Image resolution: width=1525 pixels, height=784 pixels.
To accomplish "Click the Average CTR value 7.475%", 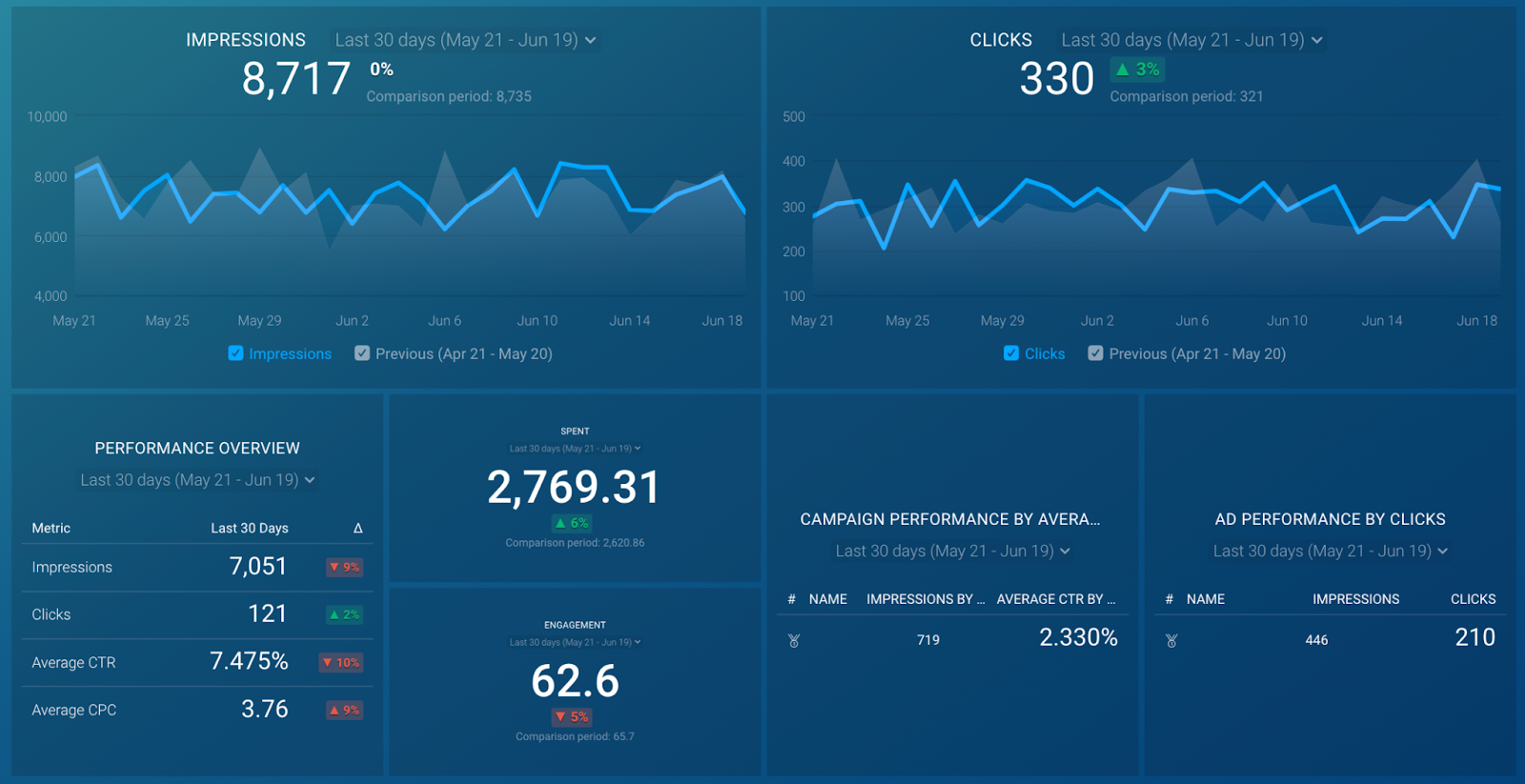I will click(249, 662).
